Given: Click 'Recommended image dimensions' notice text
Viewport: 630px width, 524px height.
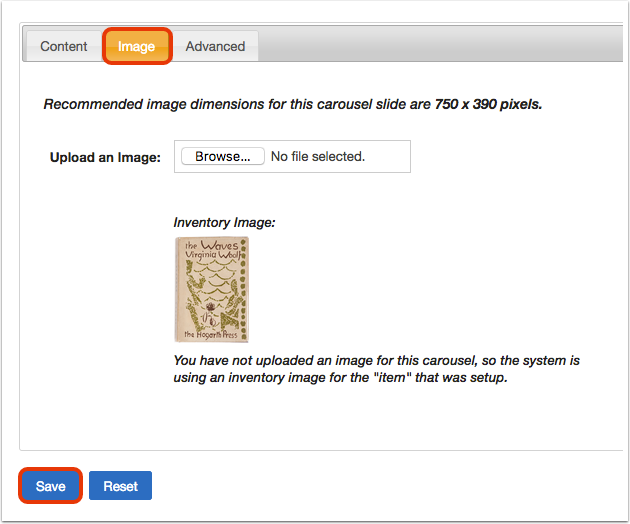Looking at the screenshot, I should click(292, 104).
